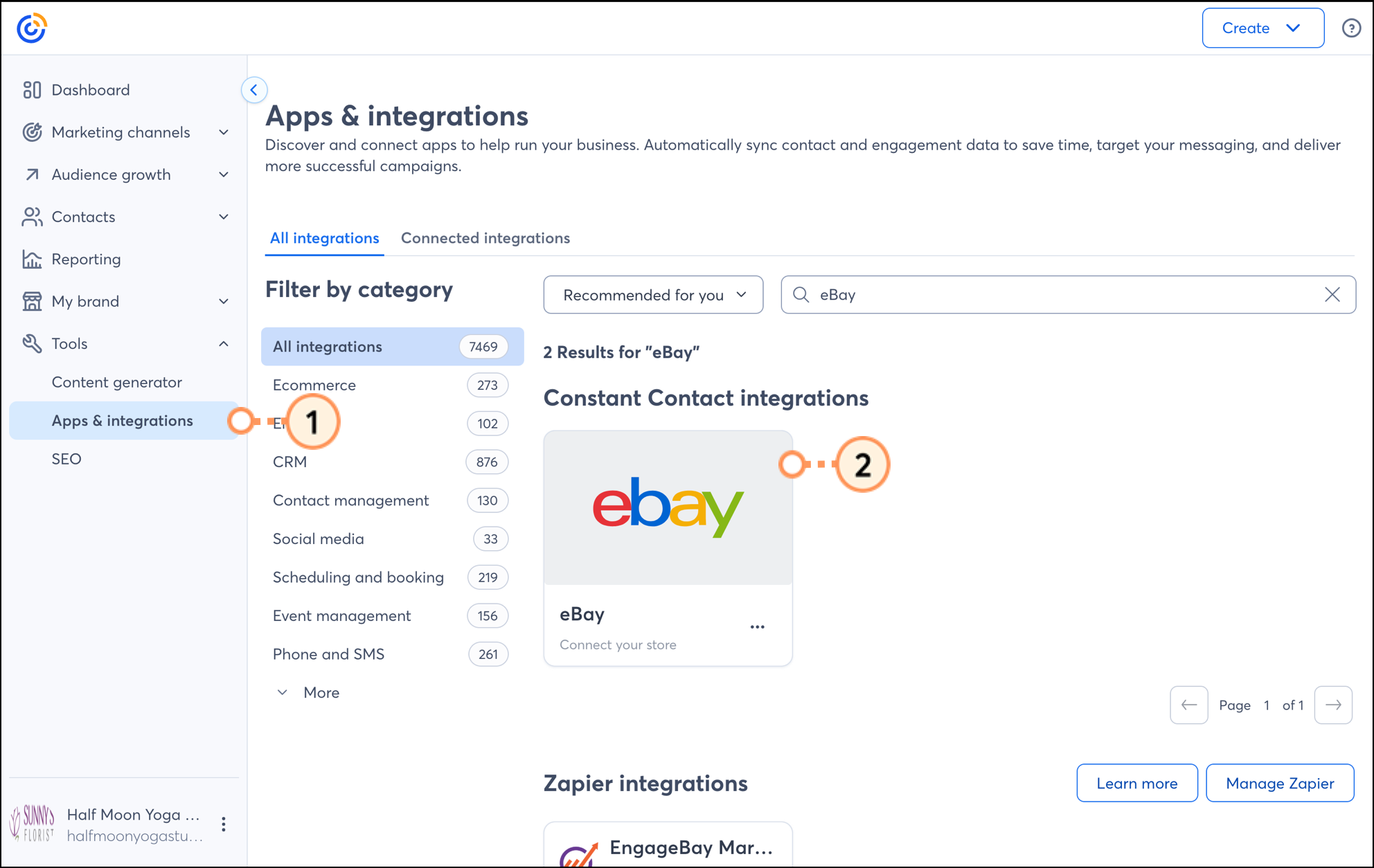Click the Audience growth arrow icon
The image size is (1374, 868).
(x=32, y=174)
